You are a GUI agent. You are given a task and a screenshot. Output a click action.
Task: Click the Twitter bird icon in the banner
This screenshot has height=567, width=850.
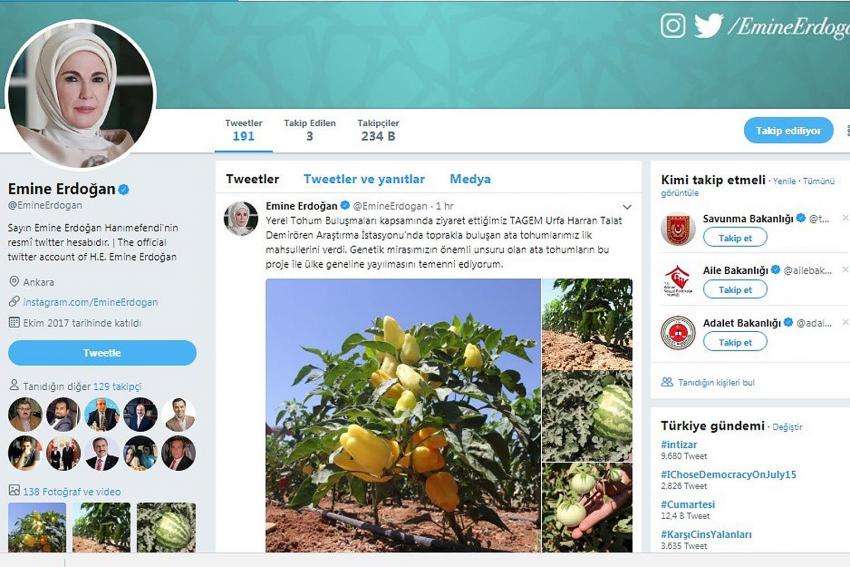[709, 25]
